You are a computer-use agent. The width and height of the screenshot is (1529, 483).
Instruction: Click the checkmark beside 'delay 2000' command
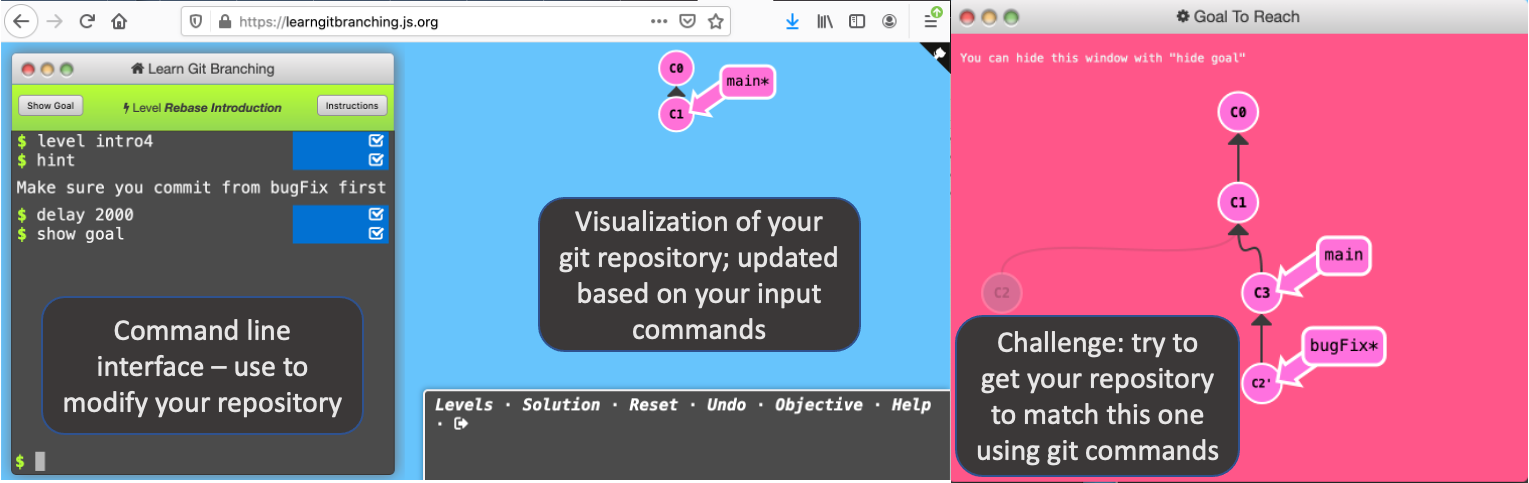tap(376, 214)
